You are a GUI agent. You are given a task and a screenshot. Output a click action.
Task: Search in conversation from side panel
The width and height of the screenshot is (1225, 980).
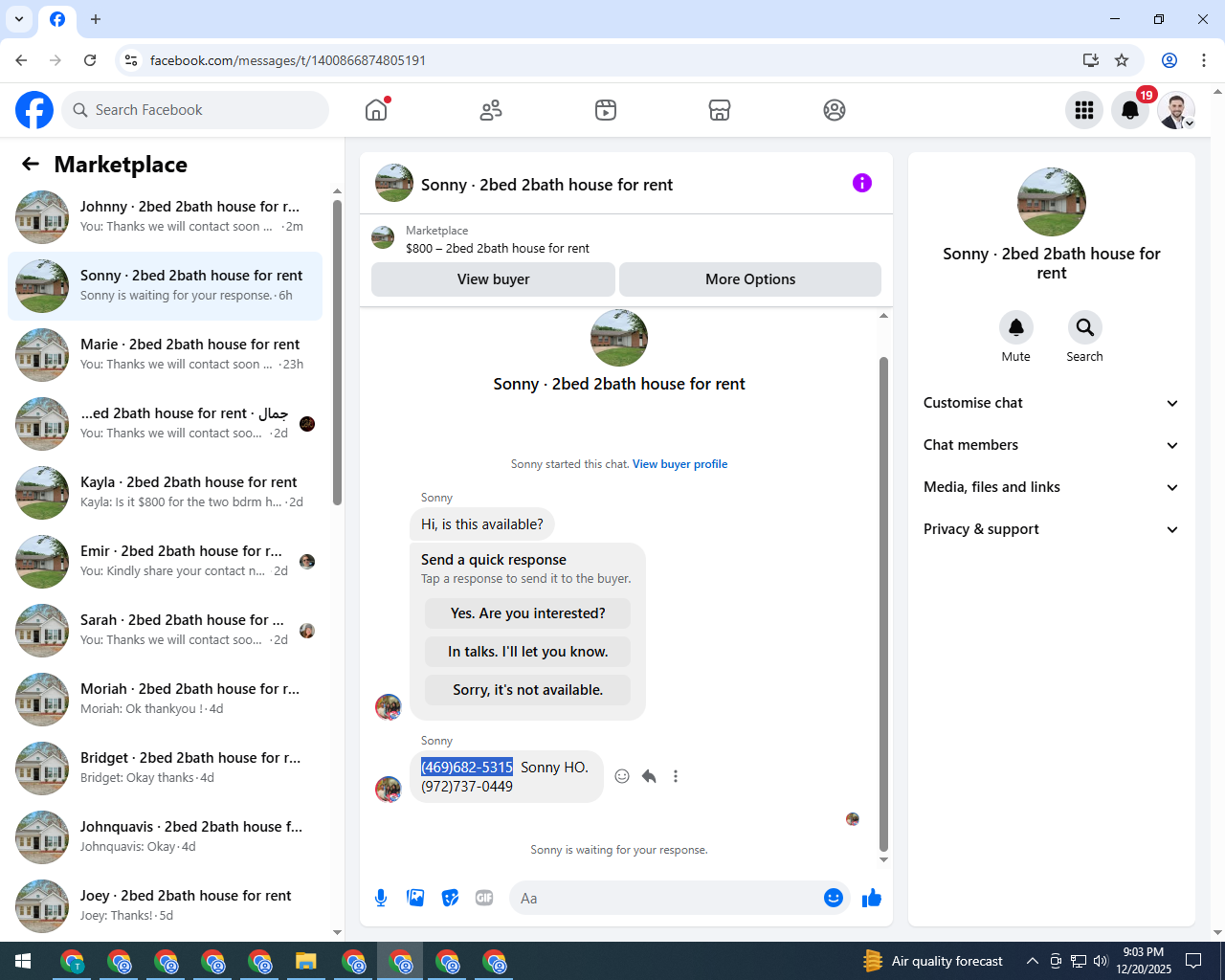1084,327
